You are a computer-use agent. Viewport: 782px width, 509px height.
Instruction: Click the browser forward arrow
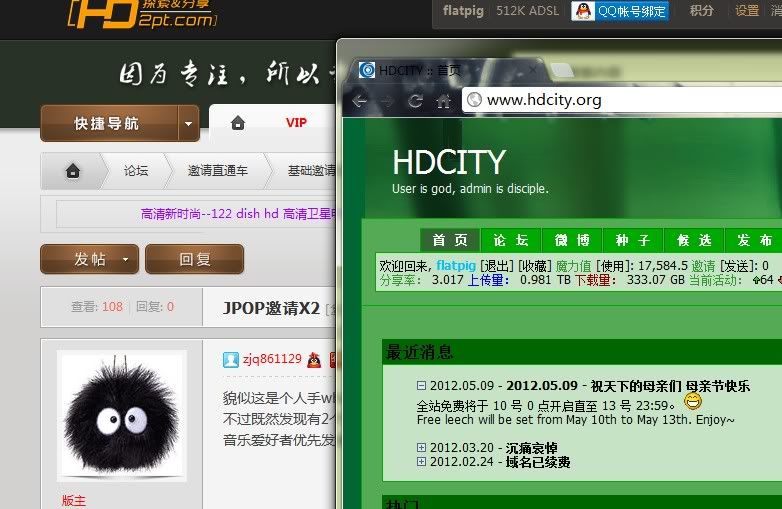tap(387, 101)
